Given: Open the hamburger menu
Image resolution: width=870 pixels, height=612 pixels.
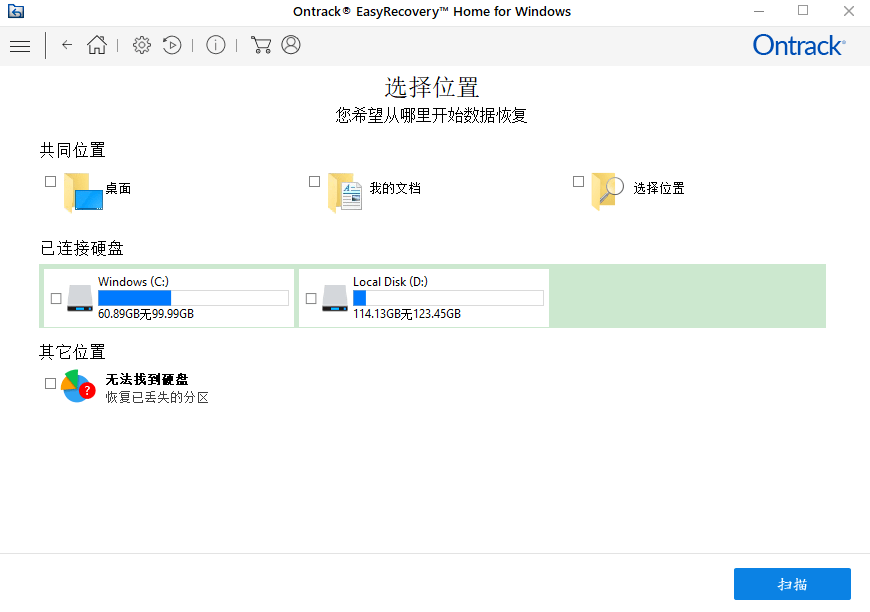Looking at the screenshot, I should click(20, 45).
